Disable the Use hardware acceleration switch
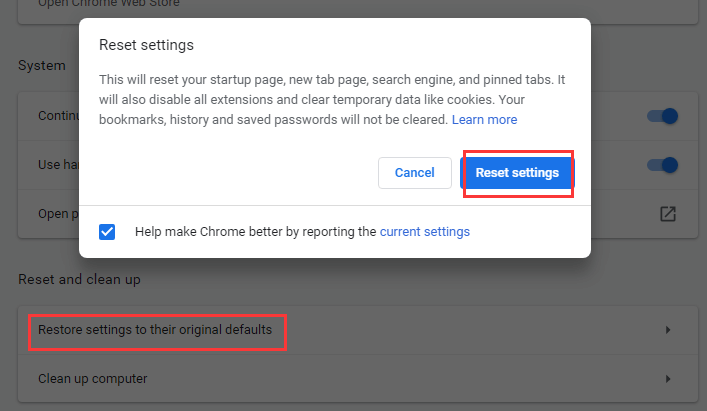The image size is (707, 411). (x=662, y=165)
